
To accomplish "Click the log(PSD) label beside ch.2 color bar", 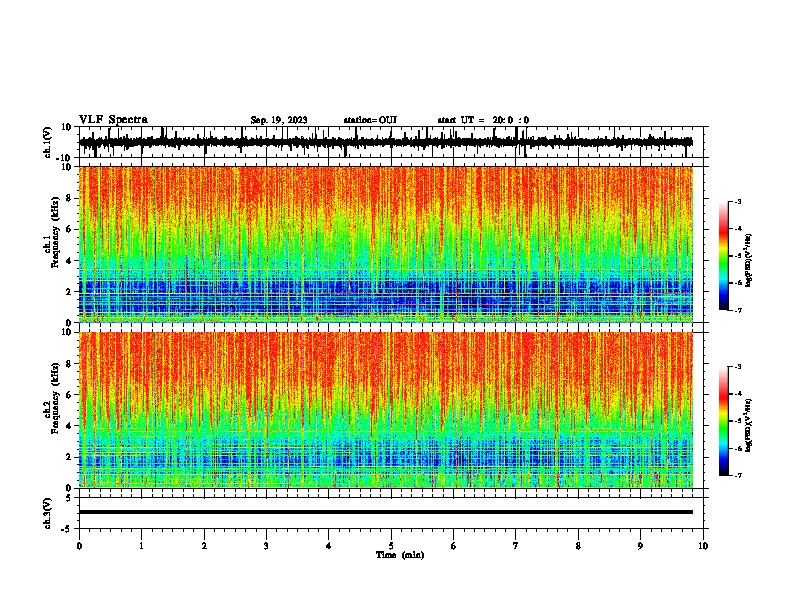I will pos(748,425).
